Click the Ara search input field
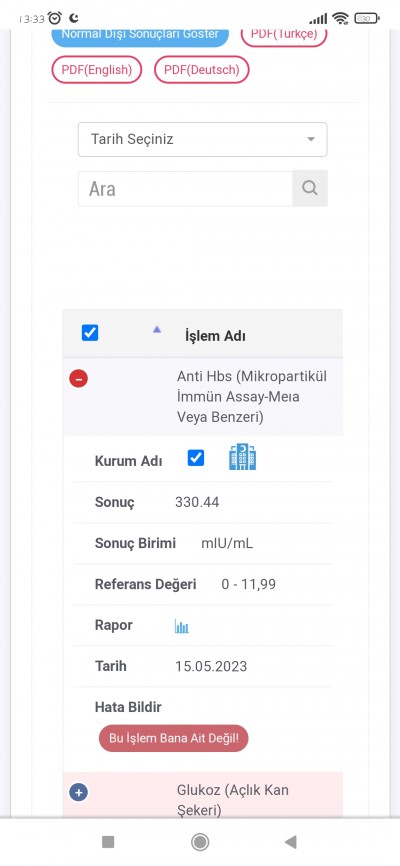This screenshot has height=866, width=400. (x=185, y=188)
